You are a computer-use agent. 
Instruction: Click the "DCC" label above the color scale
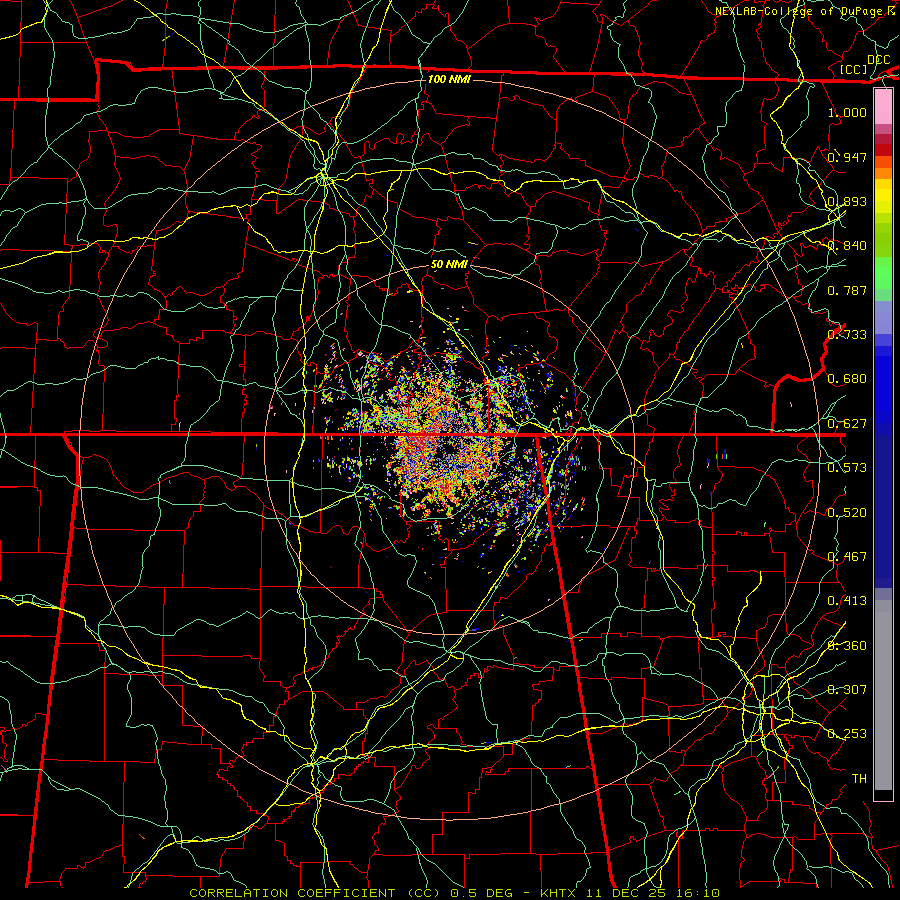click(878, 60)
